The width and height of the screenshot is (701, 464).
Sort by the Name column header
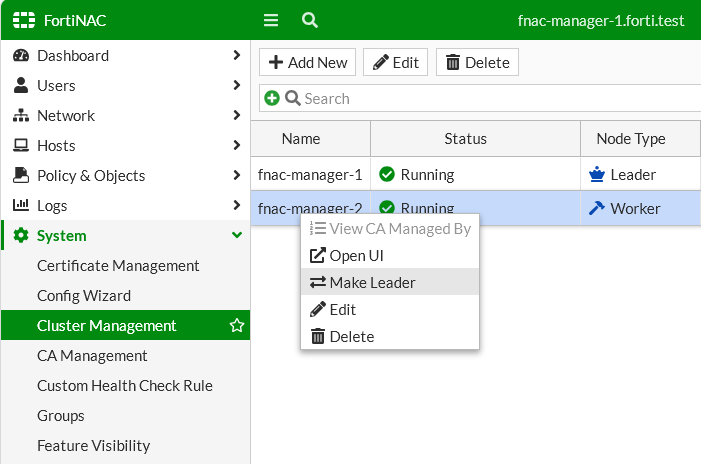click(x=310, y=139)
